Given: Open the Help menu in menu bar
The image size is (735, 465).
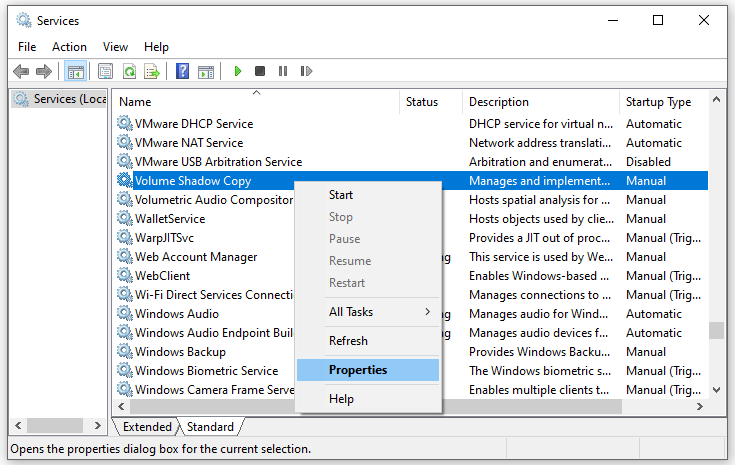Looking at the screenshot, I should pos(156,47).
